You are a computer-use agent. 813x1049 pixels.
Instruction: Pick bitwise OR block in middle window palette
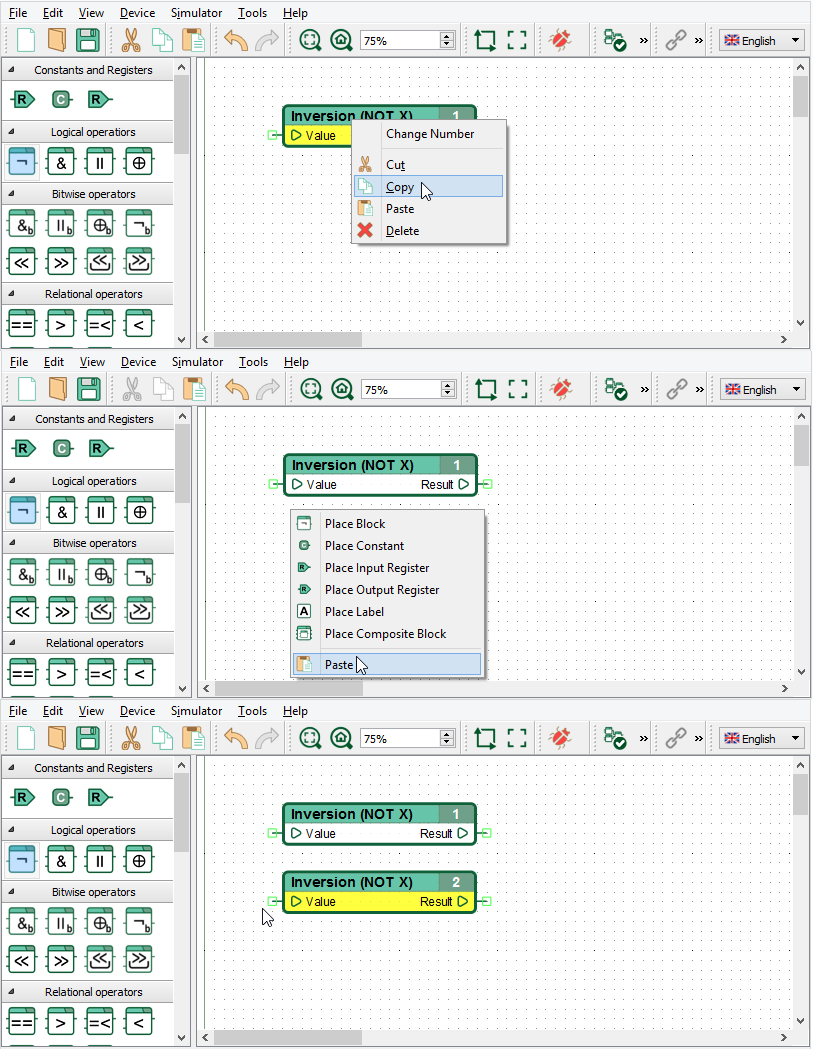(x=62, y=573)
